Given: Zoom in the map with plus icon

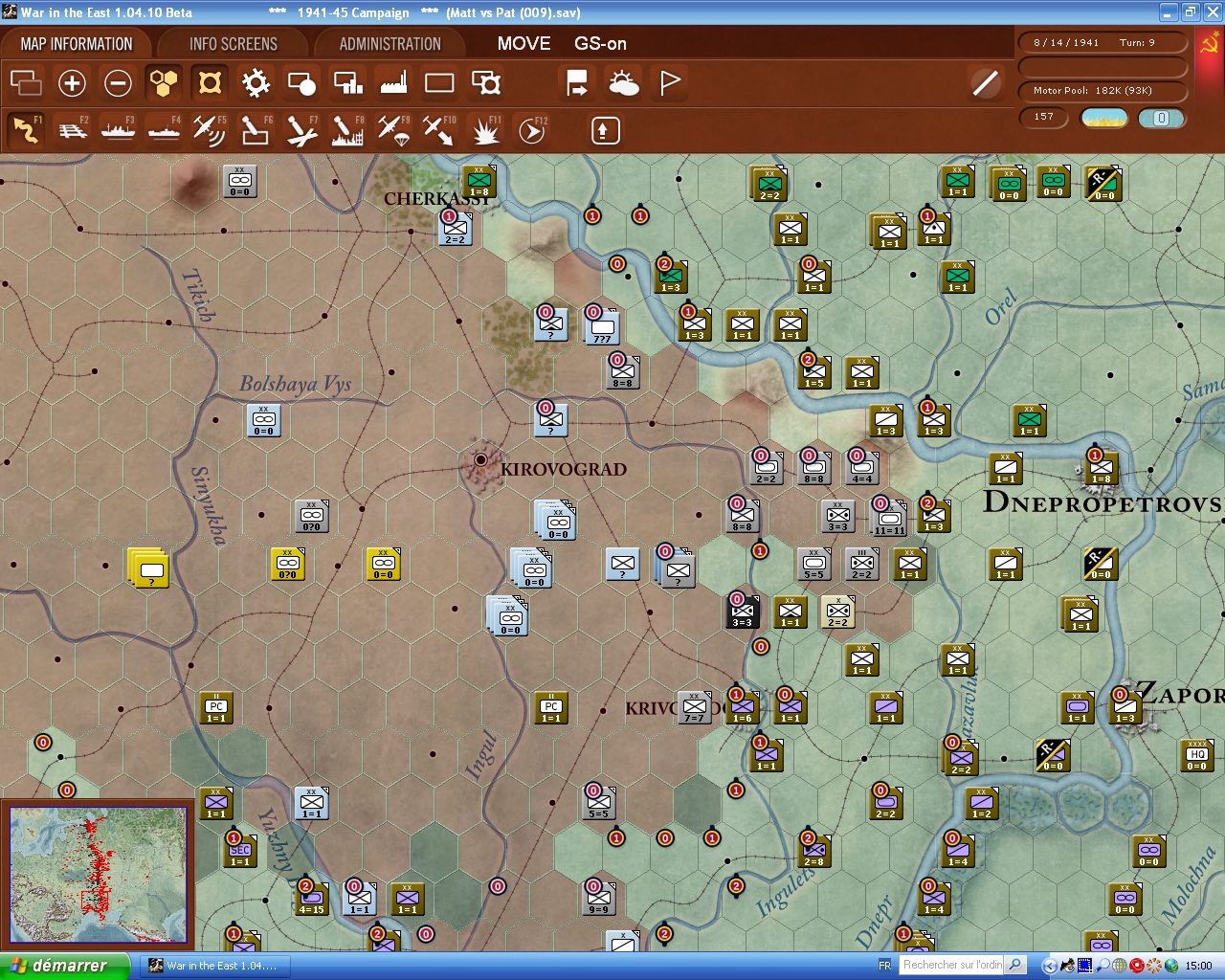Looking at the screenshot, I should point(72,83).
